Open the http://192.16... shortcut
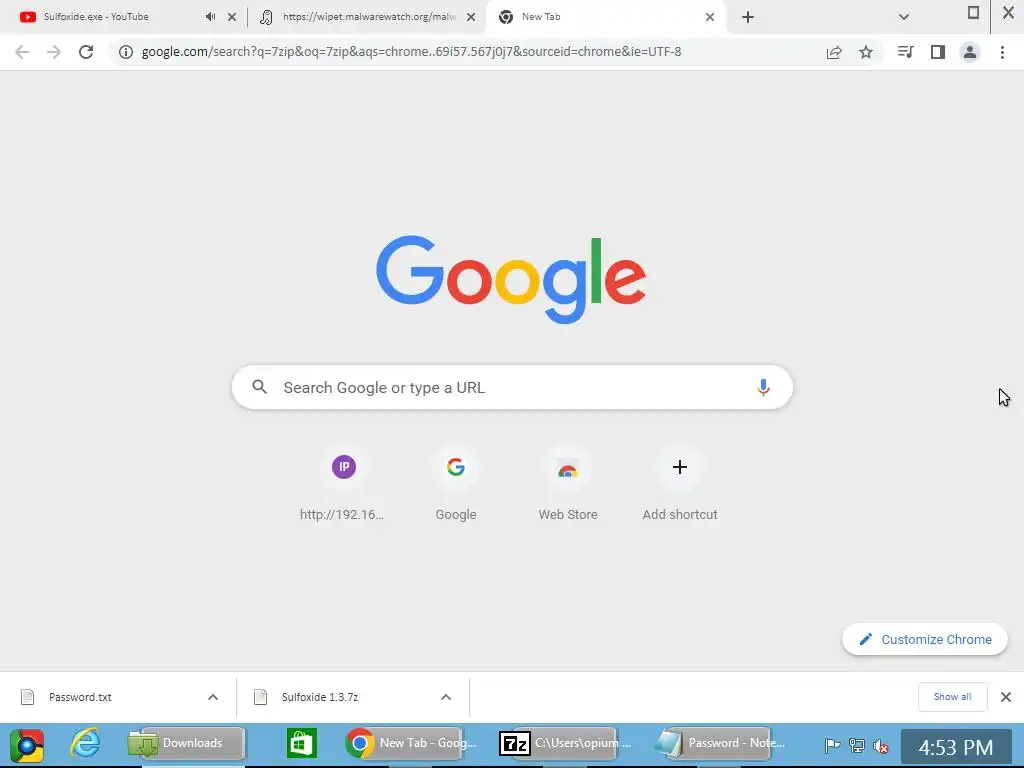 click(x=343, y=485)
